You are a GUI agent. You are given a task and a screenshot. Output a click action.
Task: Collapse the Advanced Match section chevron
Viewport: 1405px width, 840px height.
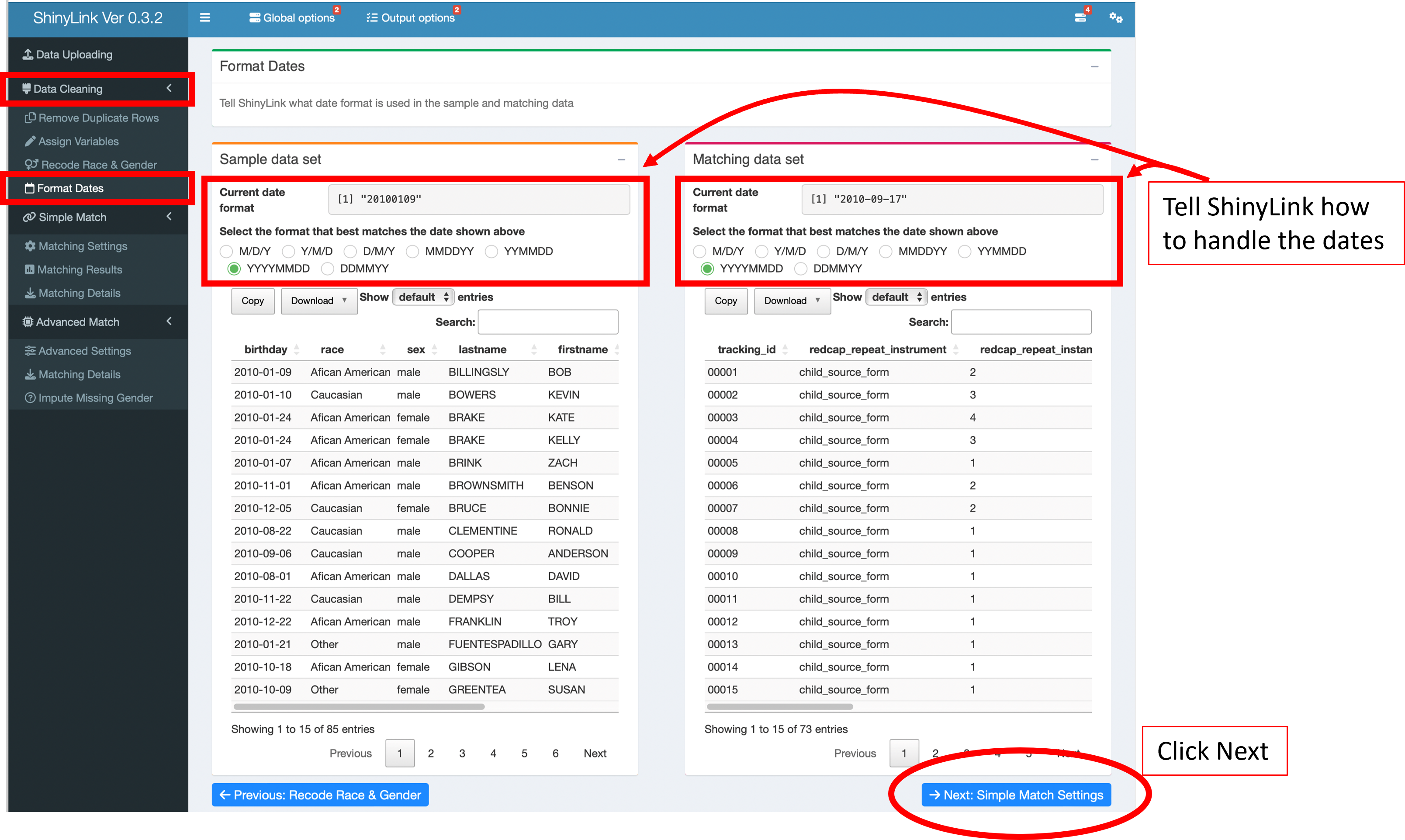(169, 321)
